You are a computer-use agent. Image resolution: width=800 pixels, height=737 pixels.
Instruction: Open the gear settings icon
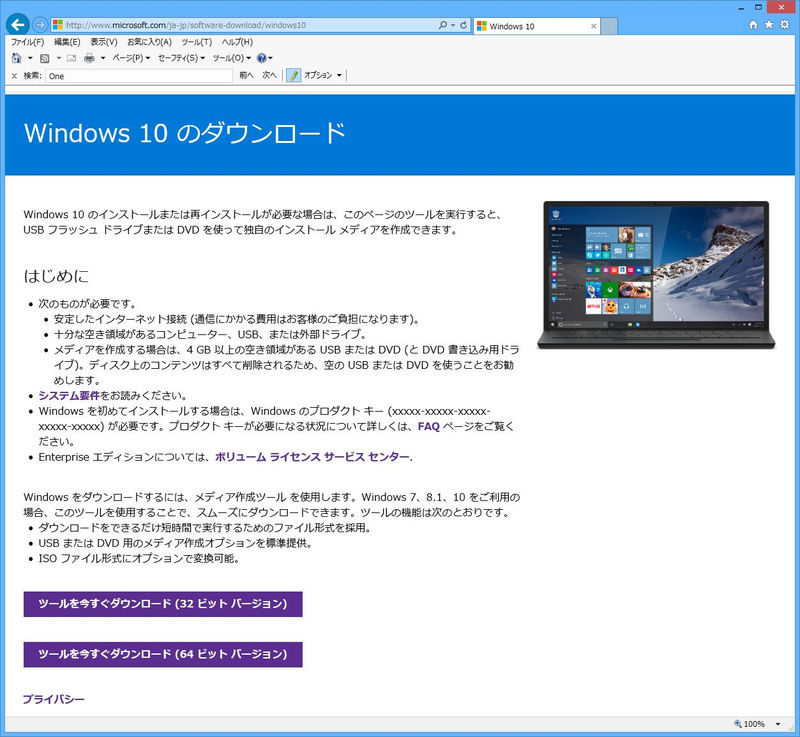(x=785, y=24)
